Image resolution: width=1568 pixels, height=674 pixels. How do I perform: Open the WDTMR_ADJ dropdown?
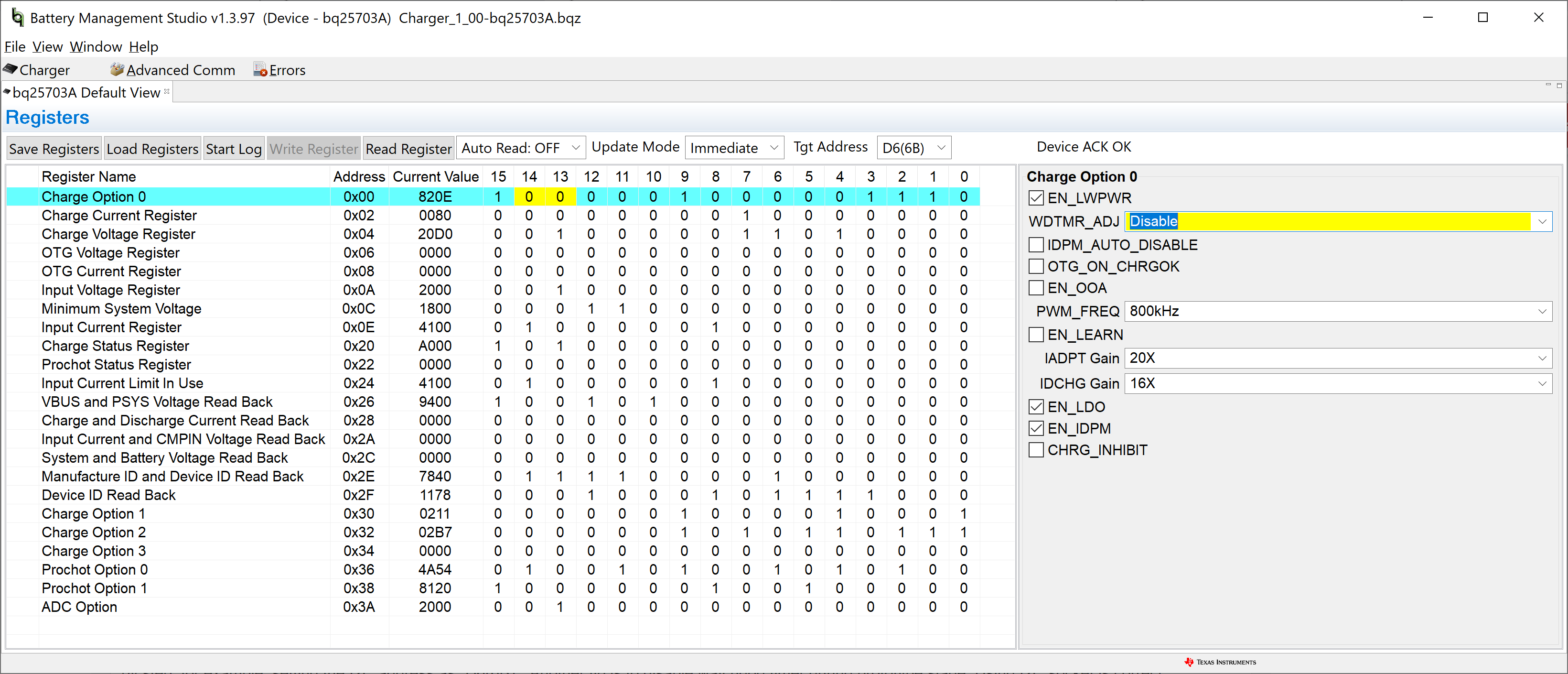(1338, 221)
